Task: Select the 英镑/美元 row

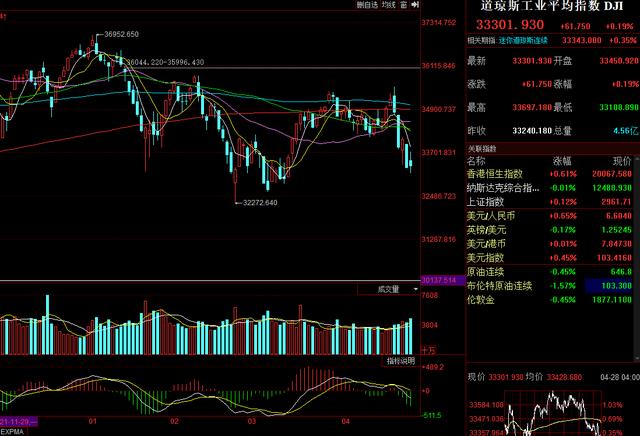Action: coord(489,228)
